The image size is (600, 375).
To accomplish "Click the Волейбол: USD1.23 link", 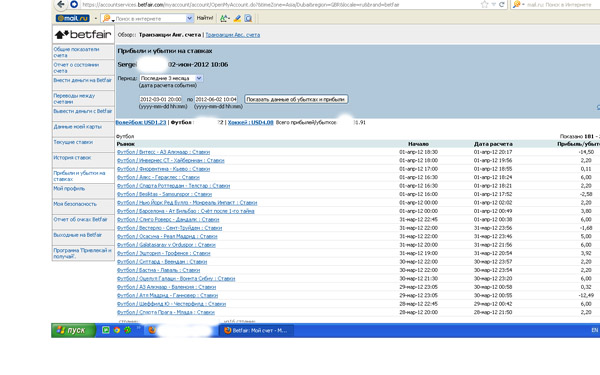I will (x=141, y=122).
